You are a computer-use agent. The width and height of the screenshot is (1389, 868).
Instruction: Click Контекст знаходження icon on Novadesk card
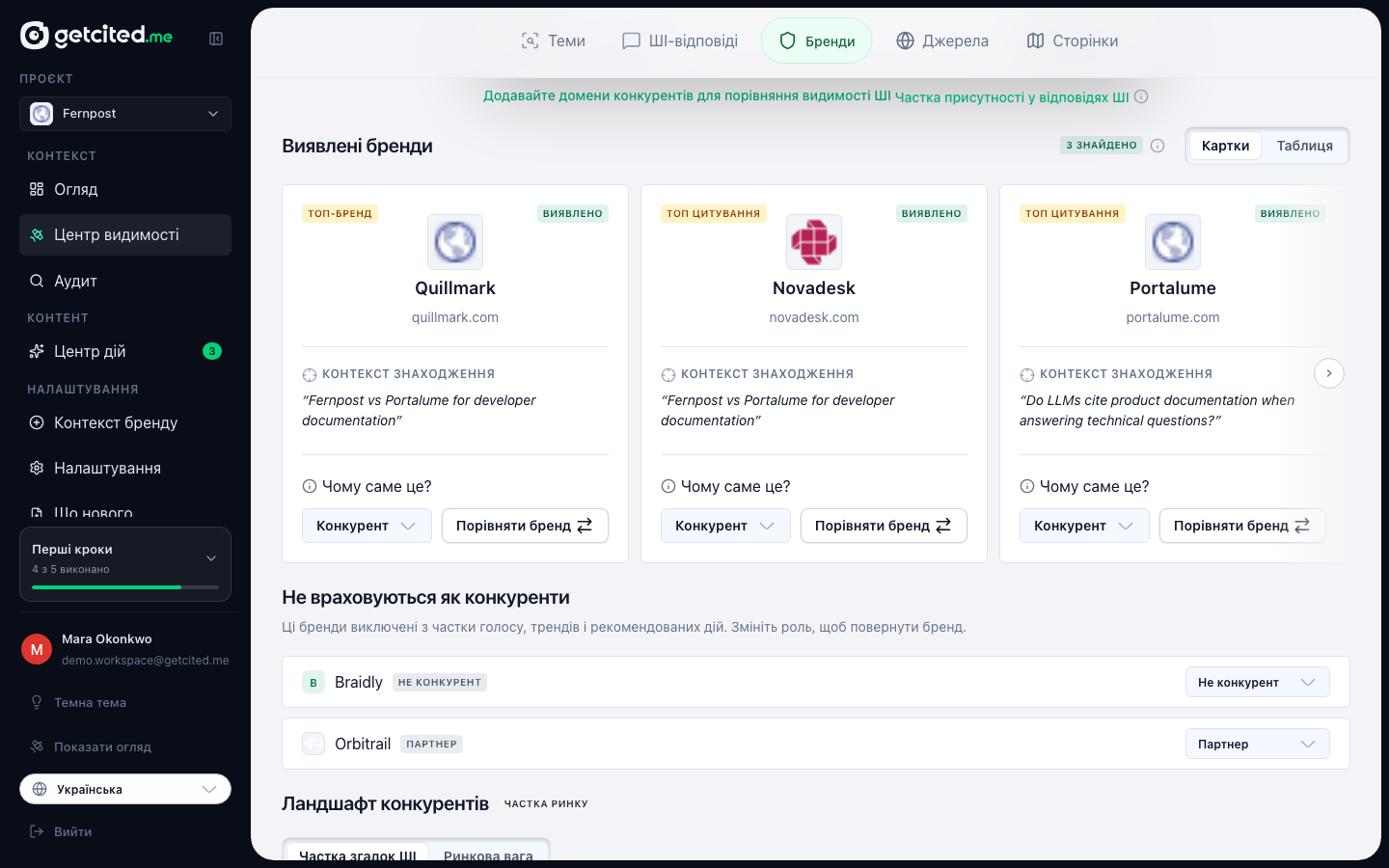[x=668, y=374]
